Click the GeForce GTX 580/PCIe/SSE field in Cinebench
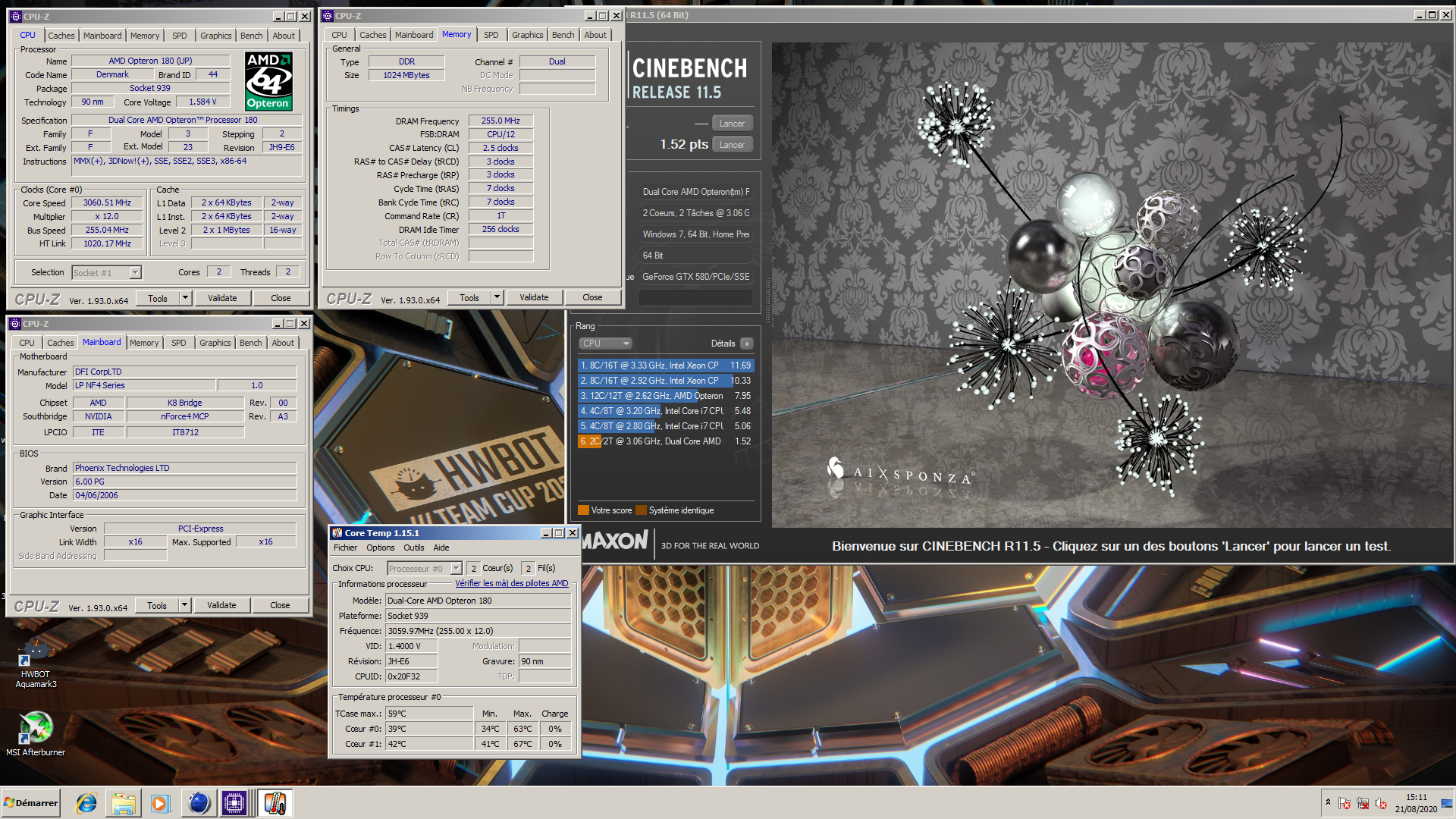This screenshot has width=1456, height=819. 696,277
